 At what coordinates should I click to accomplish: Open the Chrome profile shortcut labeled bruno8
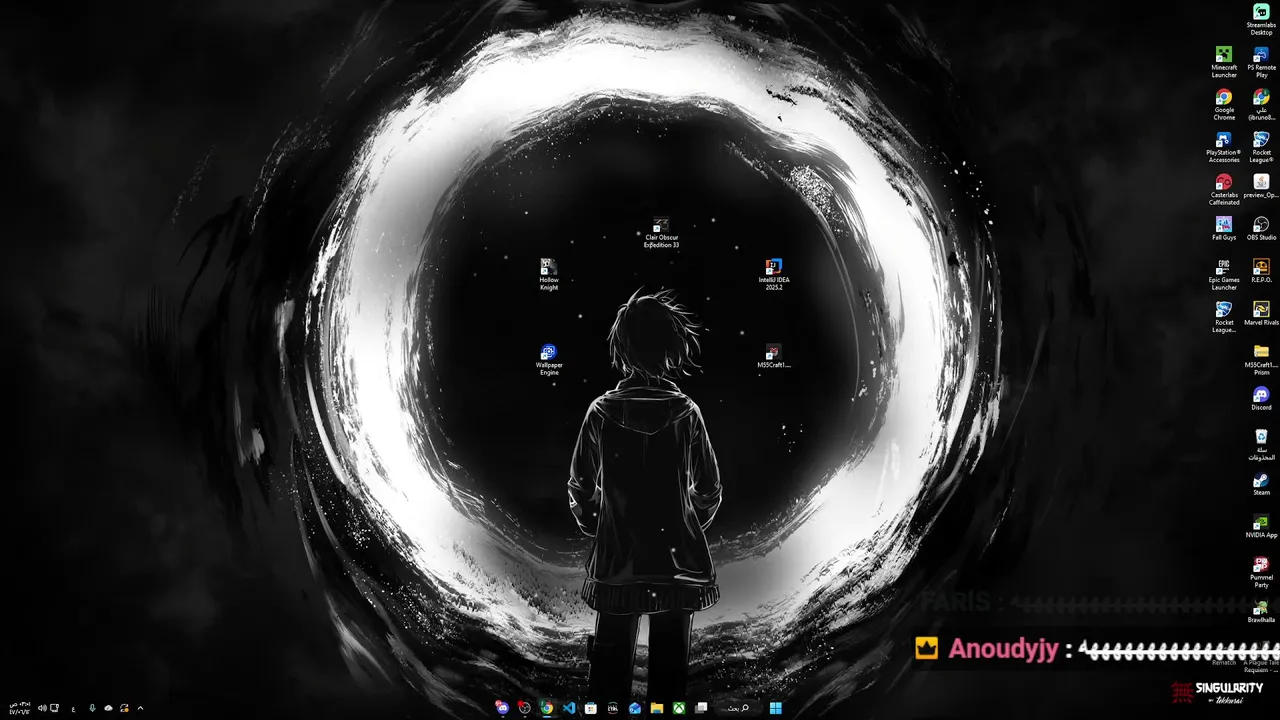[x=1261, y=104]
